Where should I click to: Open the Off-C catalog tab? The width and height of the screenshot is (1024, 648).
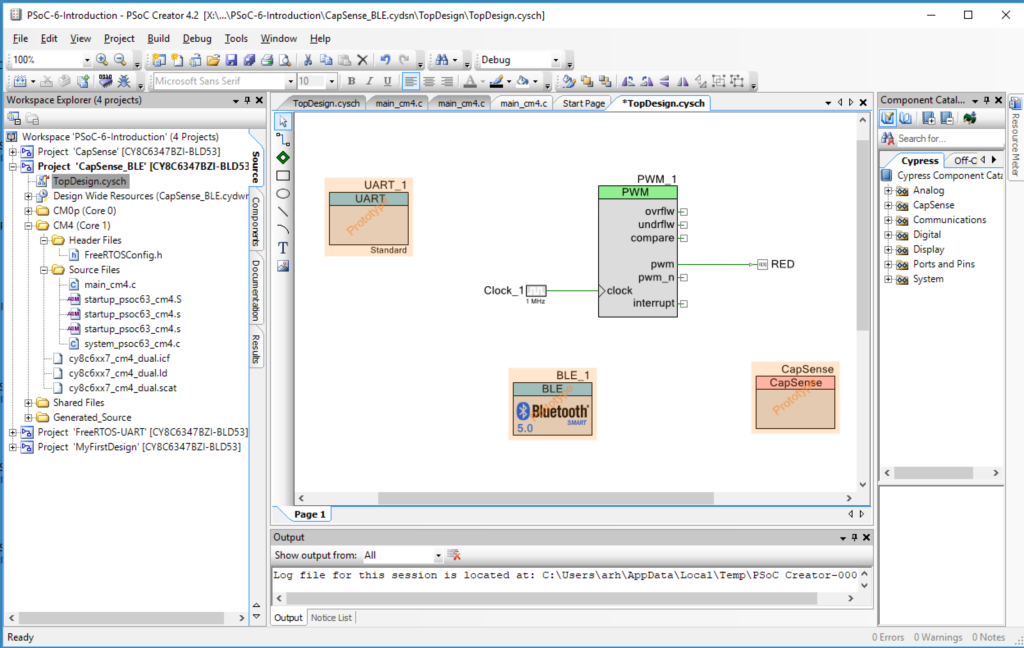(965, 160)
